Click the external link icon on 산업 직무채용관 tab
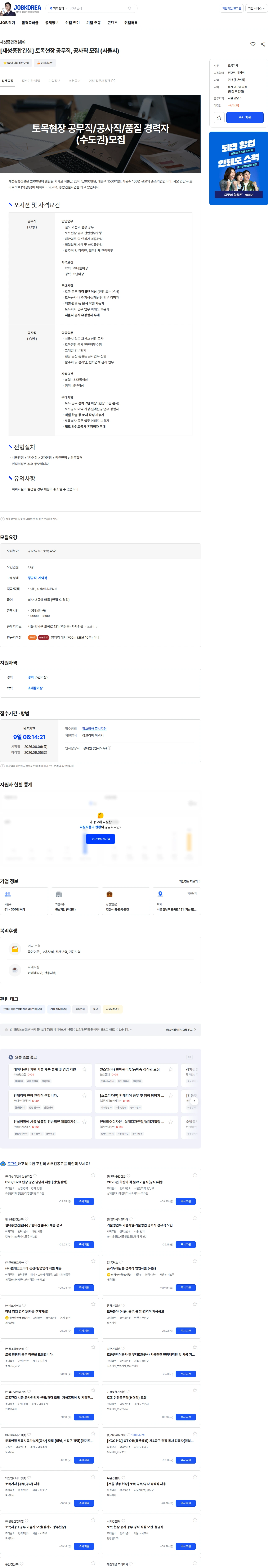This screenshot has height=1568, width=268. tap(113, 80)
